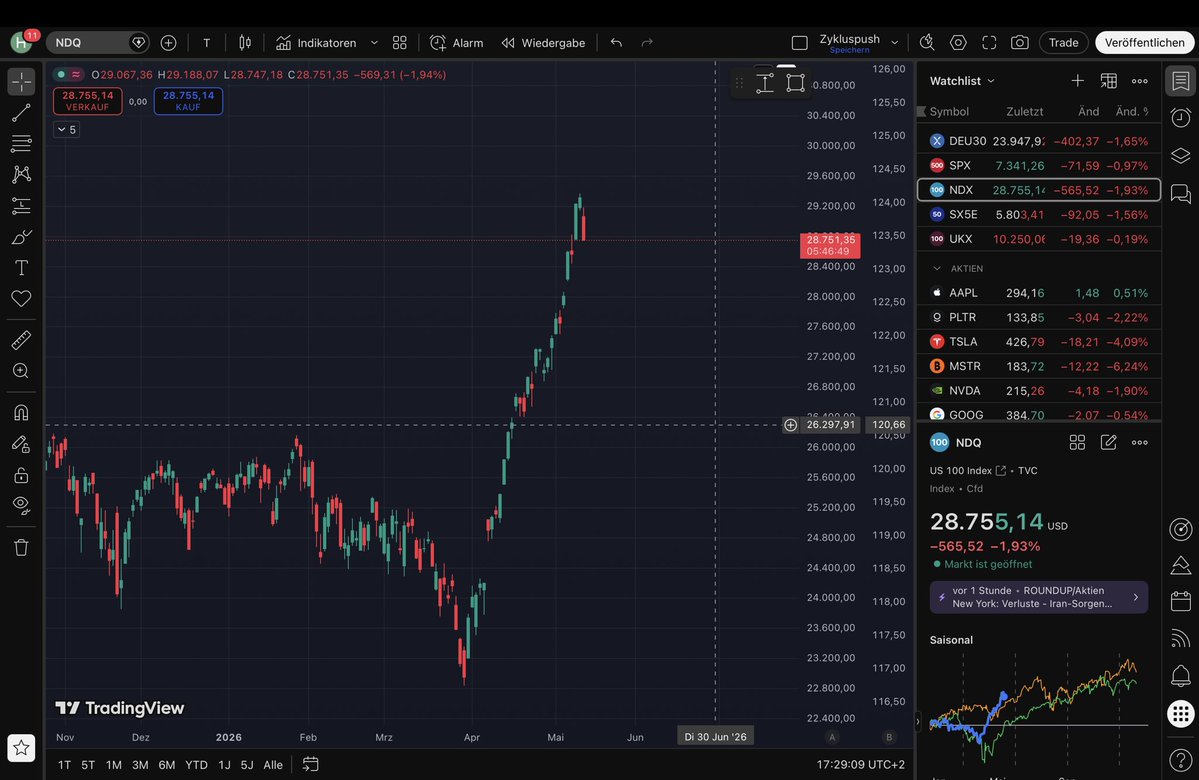
Task: Open the alerts panel clock icon
Action: 1181,117
